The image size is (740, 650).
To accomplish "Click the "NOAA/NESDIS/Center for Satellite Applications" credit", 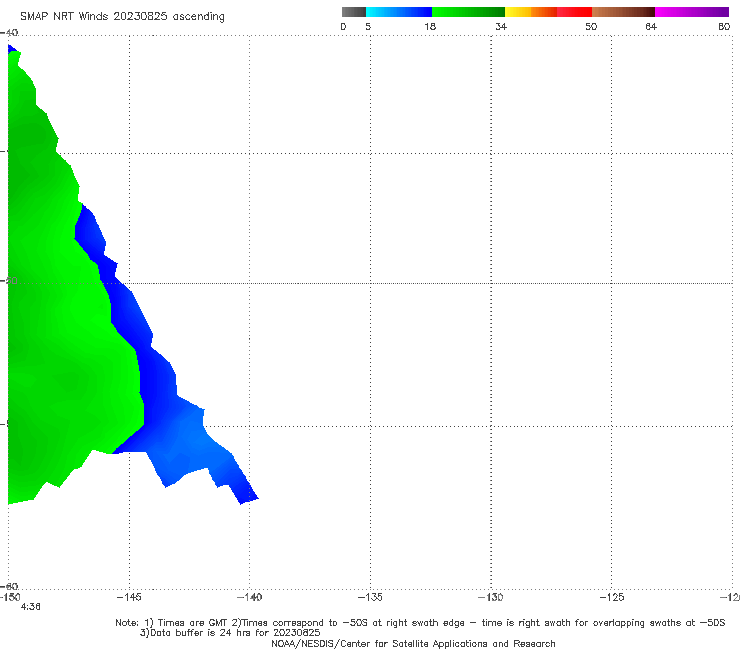I will (x=413, y=644).
